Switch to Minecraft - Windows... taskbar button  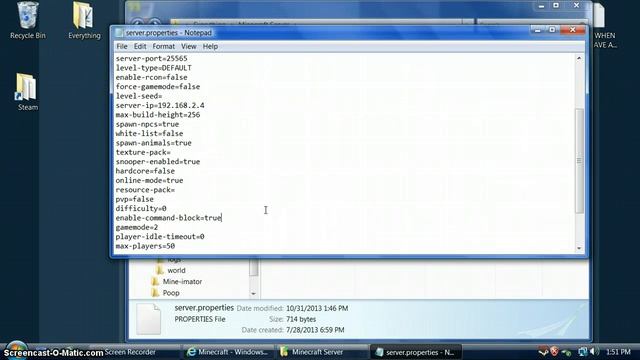[x=228, y=352]
